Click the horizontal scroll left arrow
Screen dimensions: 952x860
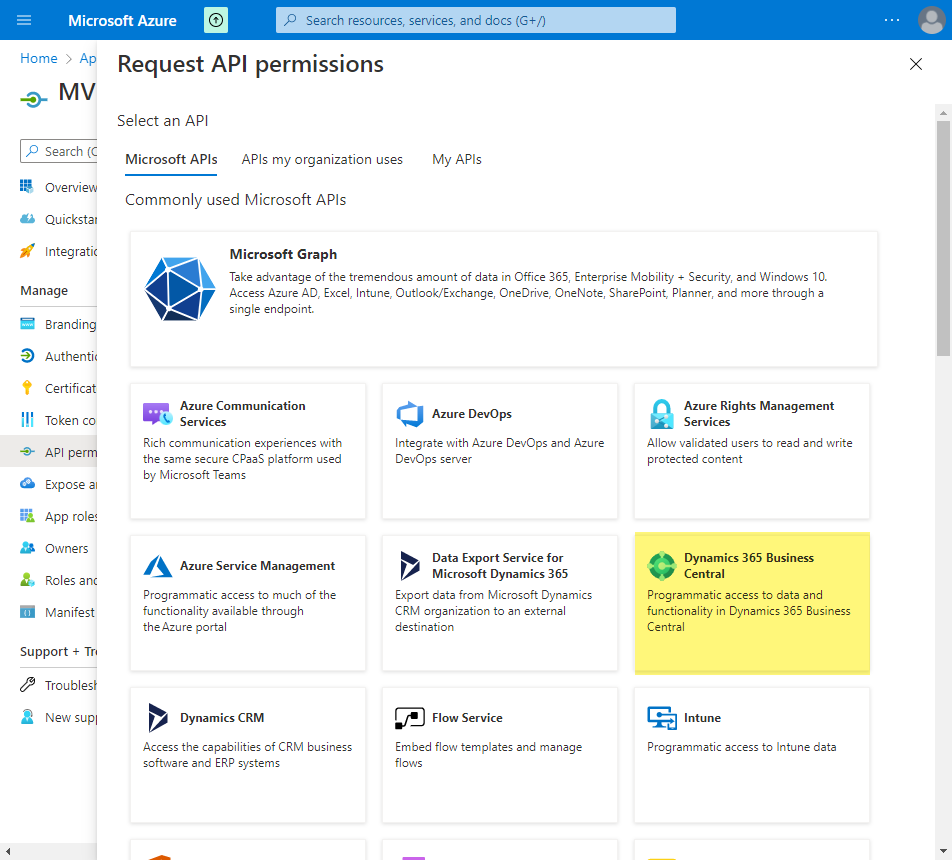tap(7, 851)
